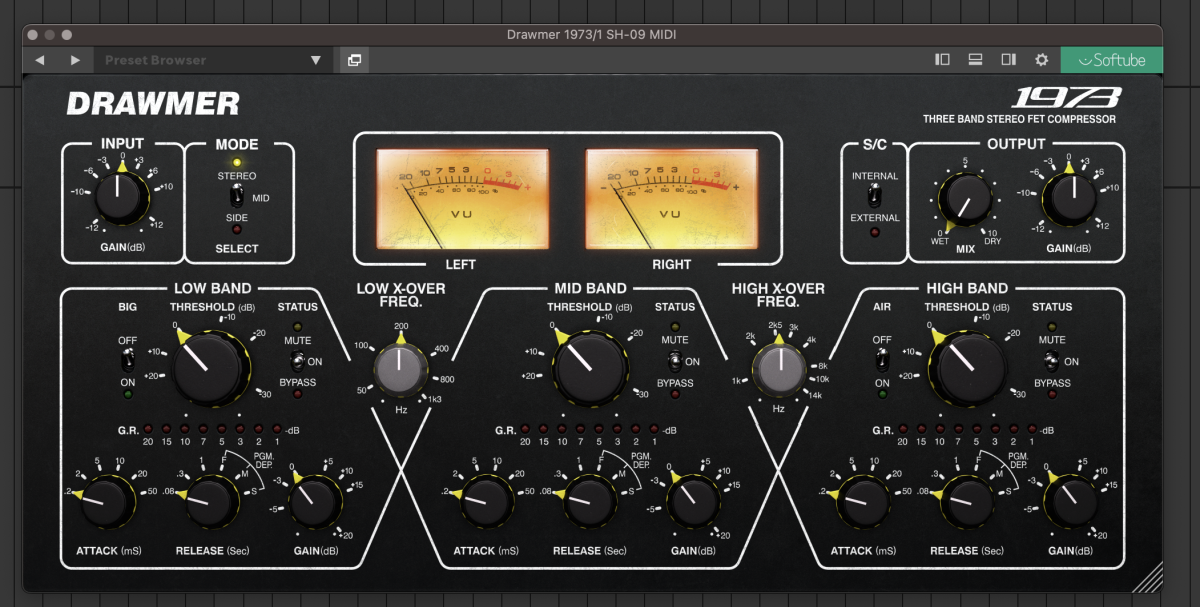This screenshot has height=607, width=1200.
Task: Click the LOW BAND heading text
Action: point(211,289)
